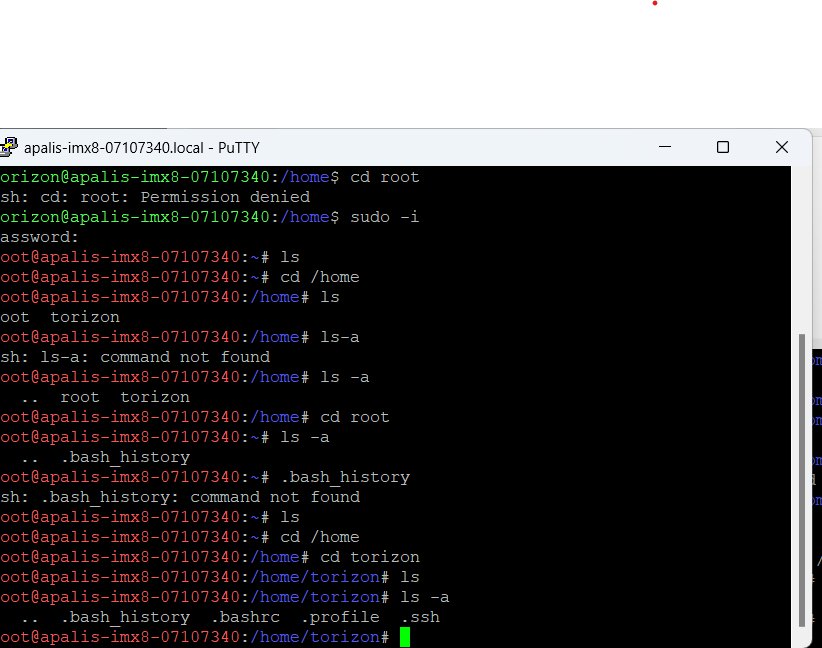
Task: Click '.. root torizon' listing output
Action: [x=105, y=397]
